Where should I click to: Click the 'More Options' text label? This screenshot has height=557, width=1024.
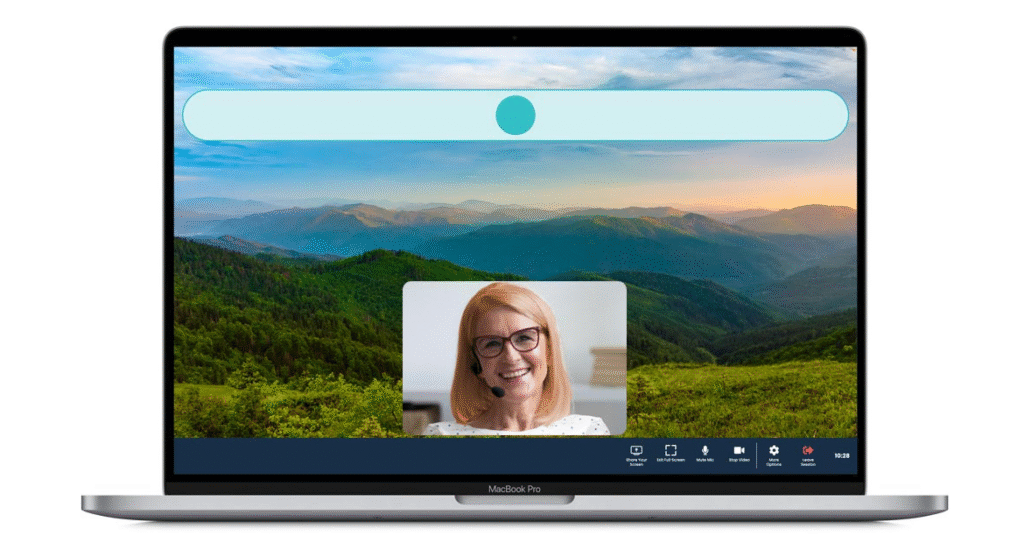tap(773, 462)
